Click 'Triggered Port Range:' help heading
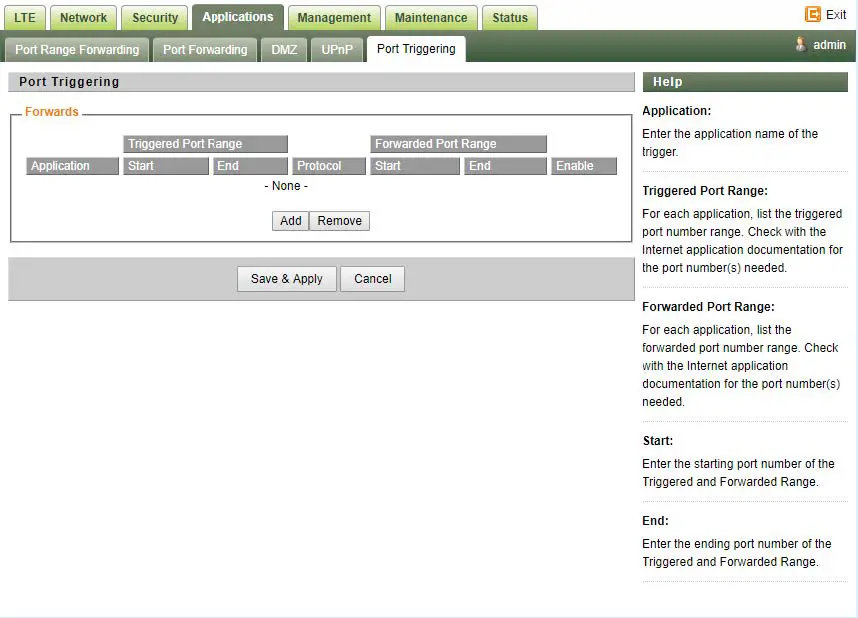Image resolution: width=858 pixels, height=618 pixels. 705,190
